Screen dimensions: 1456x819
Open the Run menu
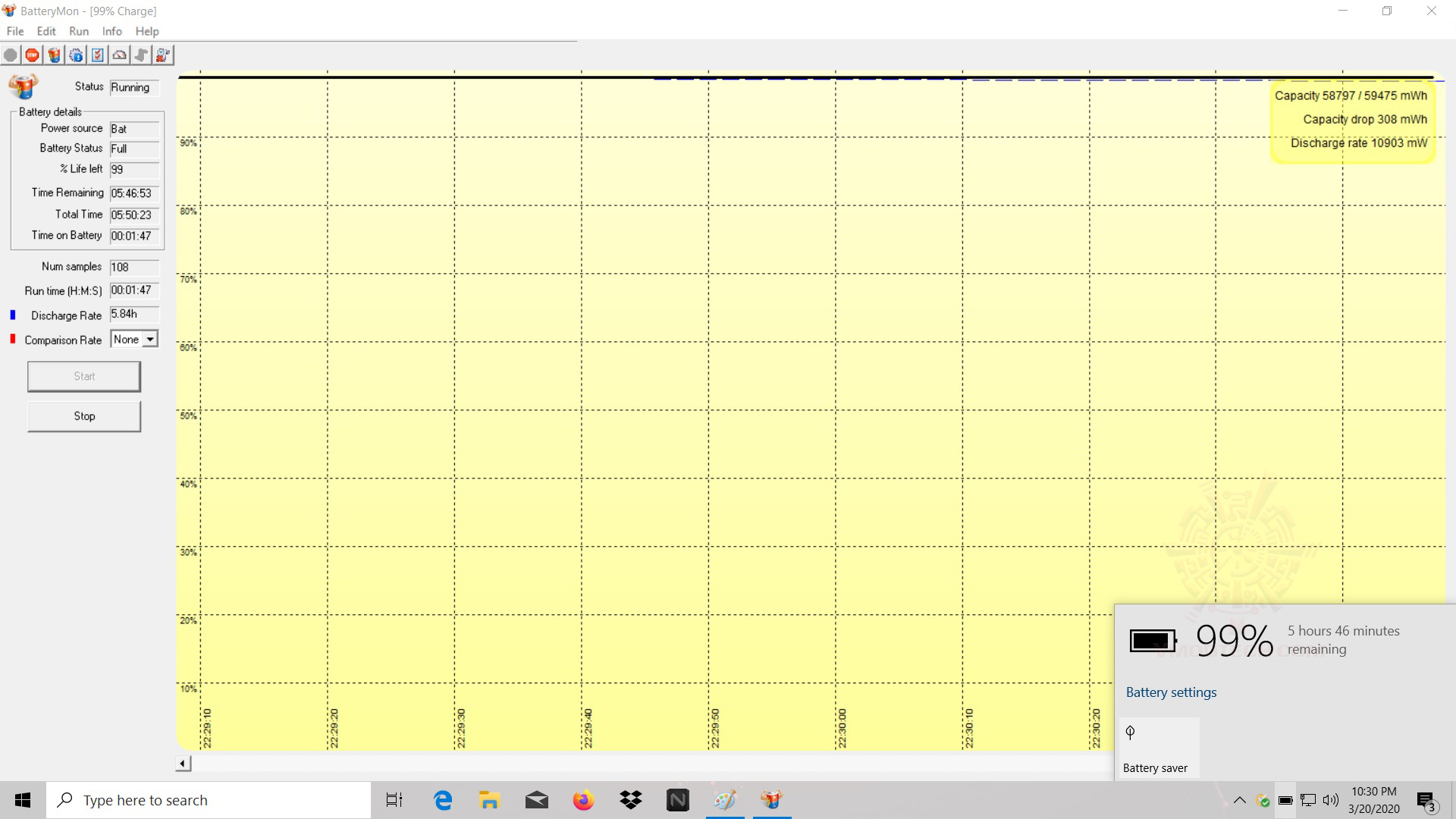pyautogui.click(x=79, y=31)
